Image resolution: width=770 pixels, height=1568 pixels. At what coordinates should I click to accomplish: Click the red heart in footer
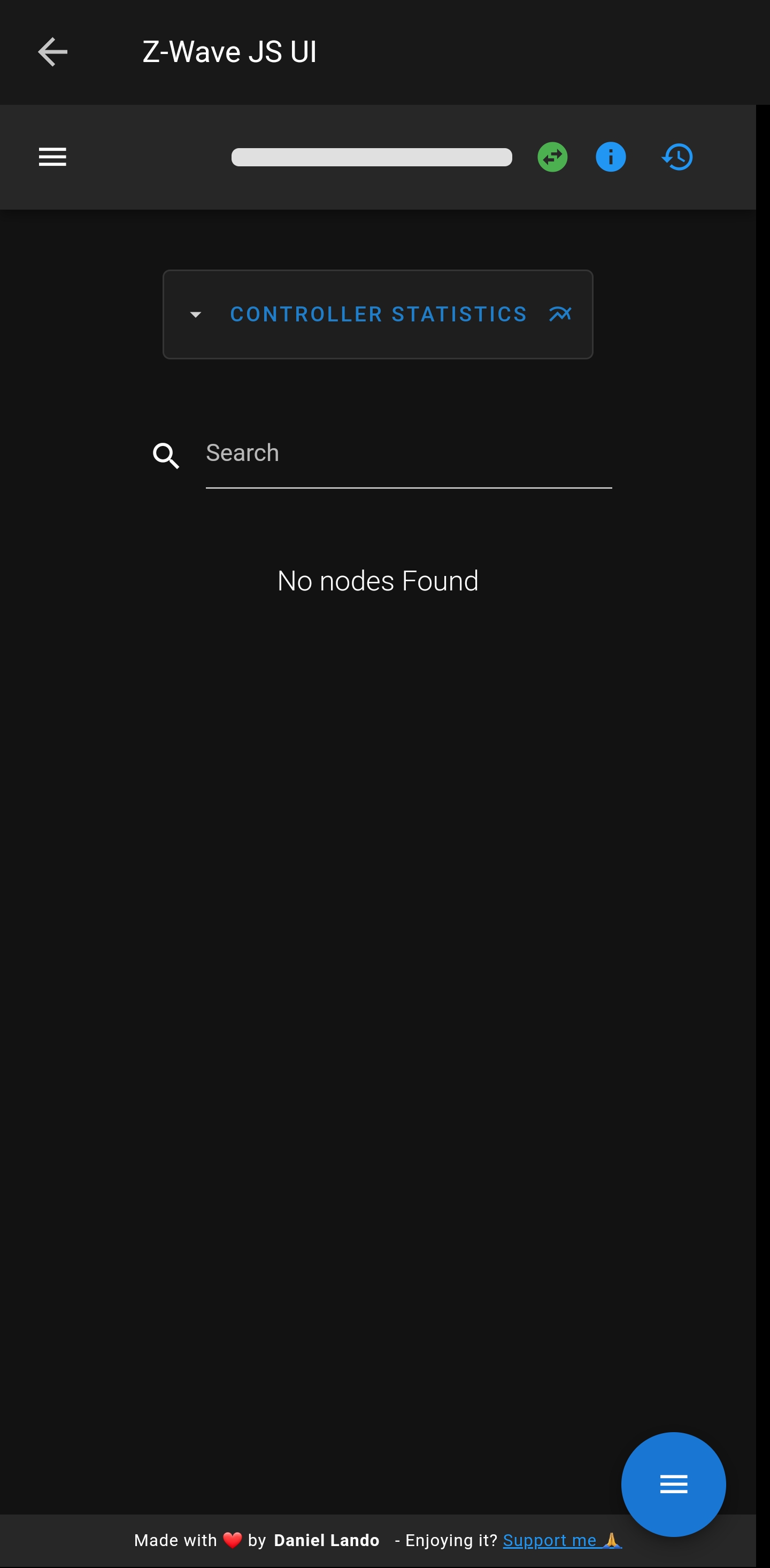(x=233, y=1541)
